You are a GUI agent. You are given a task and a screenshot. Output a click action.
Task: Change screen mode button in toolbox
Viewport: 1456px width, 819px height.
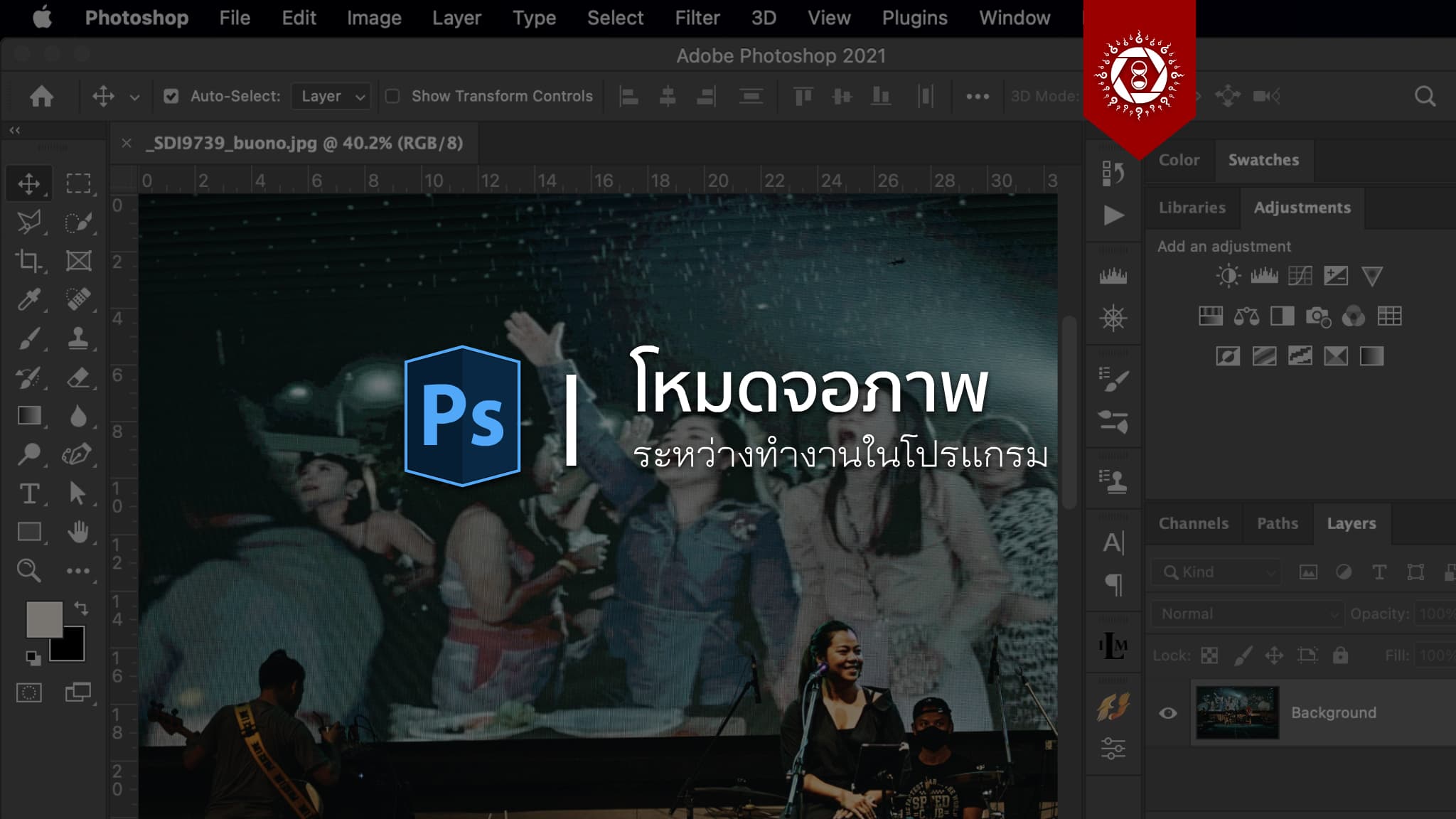[78, 692]
